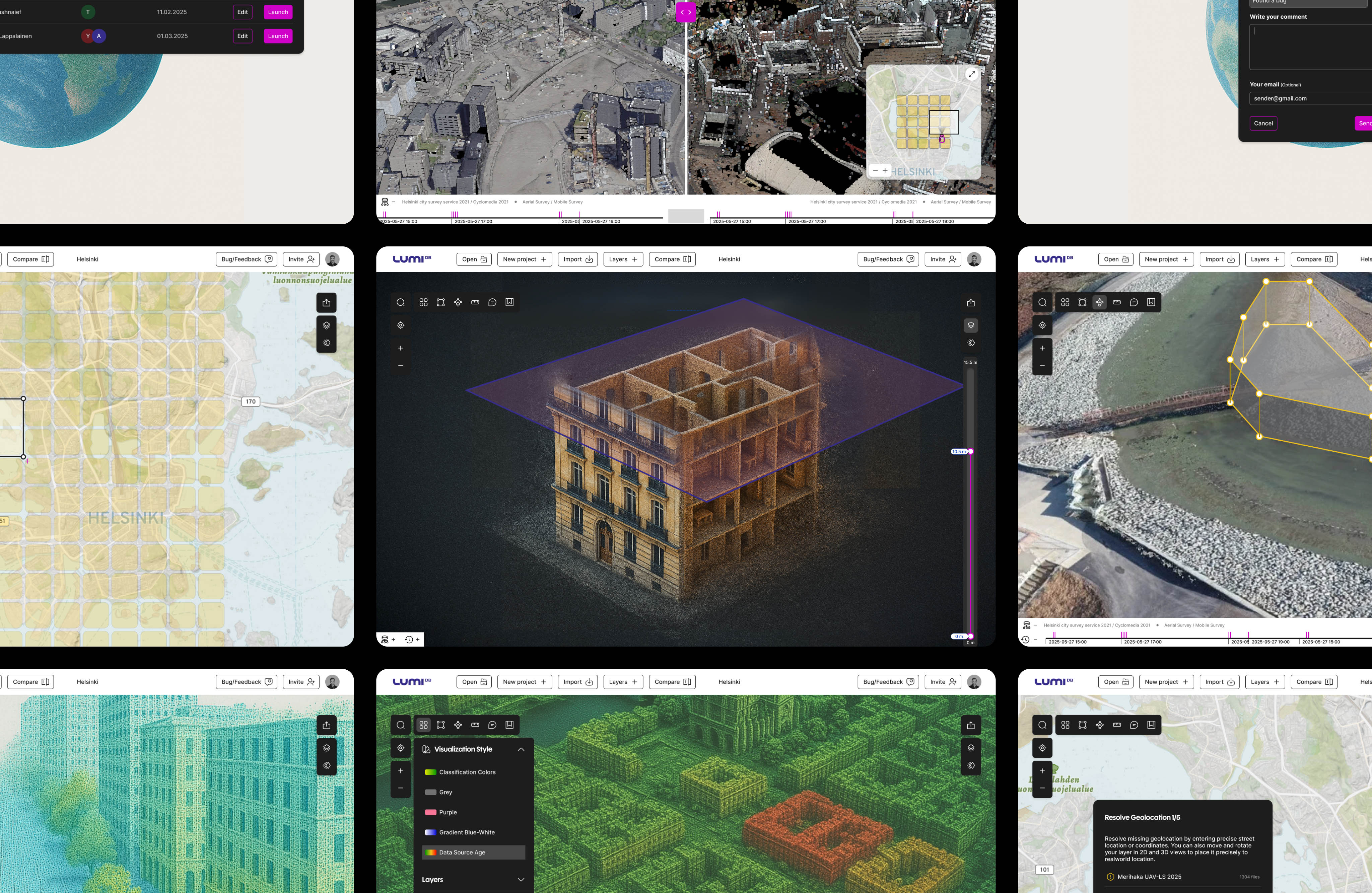Click the comment tool in Resolve Geolocation map view
Screen dimensions: 1372x893
tap(1134, 725)
